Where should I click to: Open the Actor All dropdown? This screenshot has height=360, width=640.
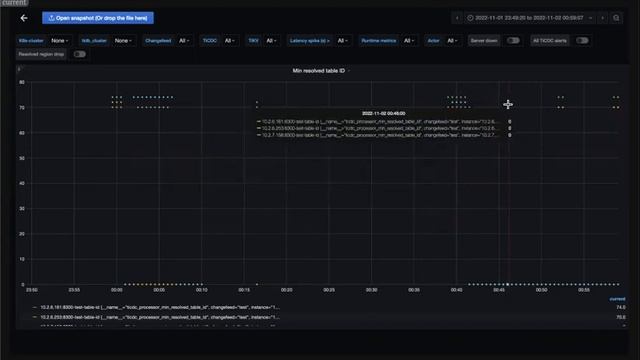452,41
